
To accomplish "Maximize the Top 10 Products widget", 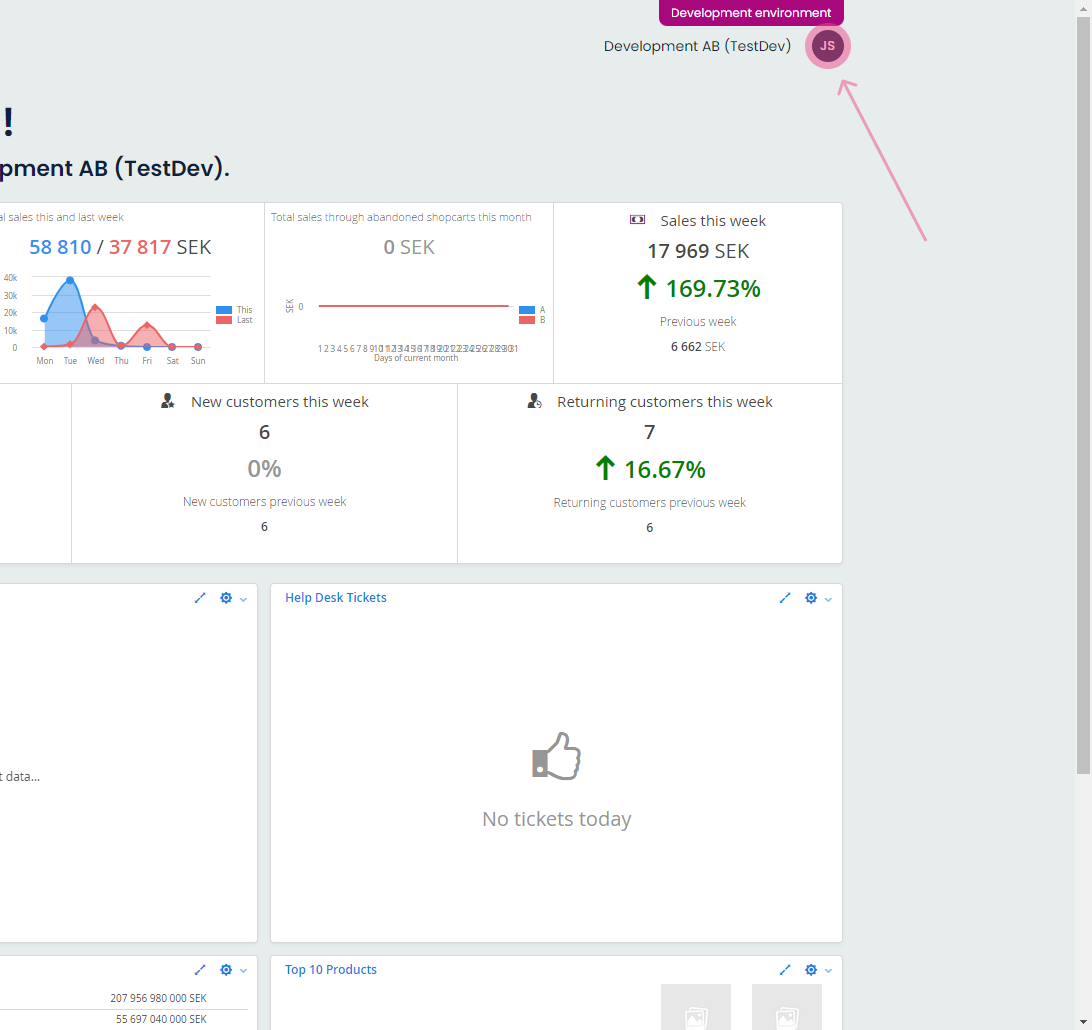I will [785, 970].
